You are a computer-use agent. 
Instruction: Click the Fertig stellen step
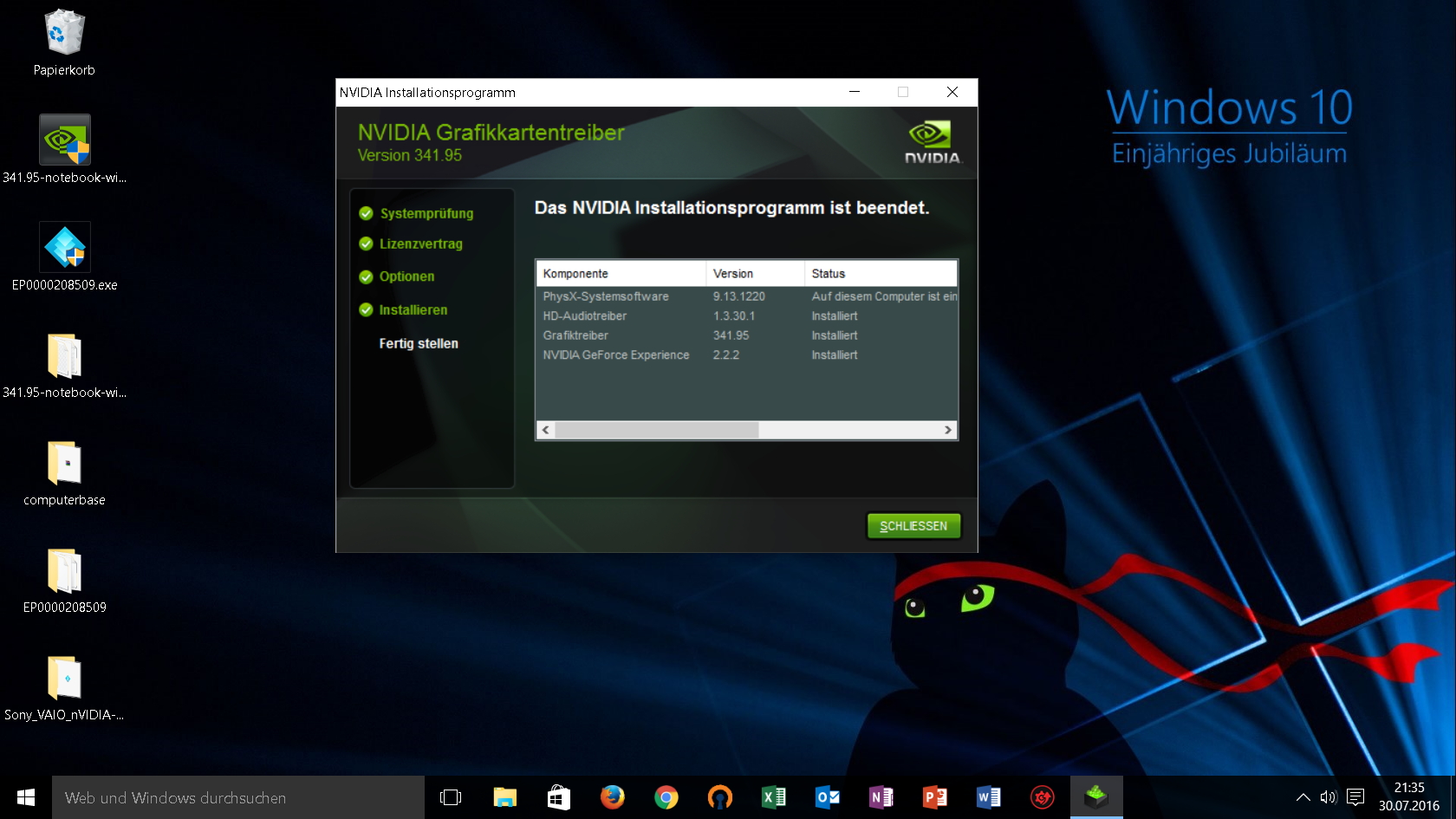[419, 343]
